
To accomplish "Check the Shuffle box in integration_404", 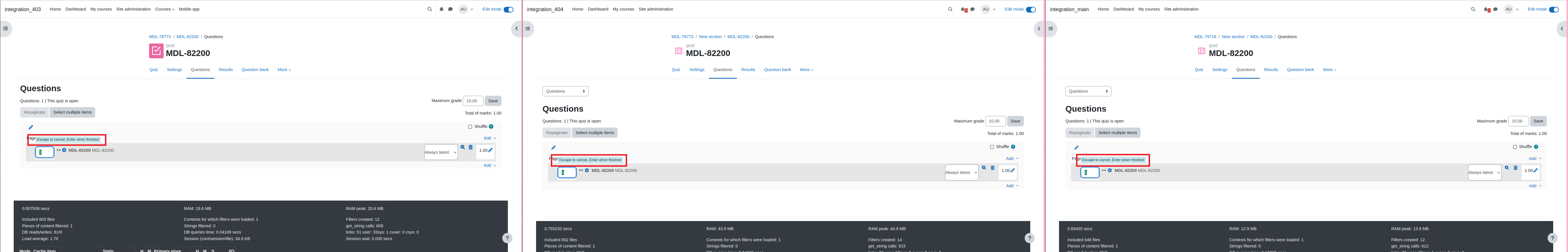I will tap(992, 147).
